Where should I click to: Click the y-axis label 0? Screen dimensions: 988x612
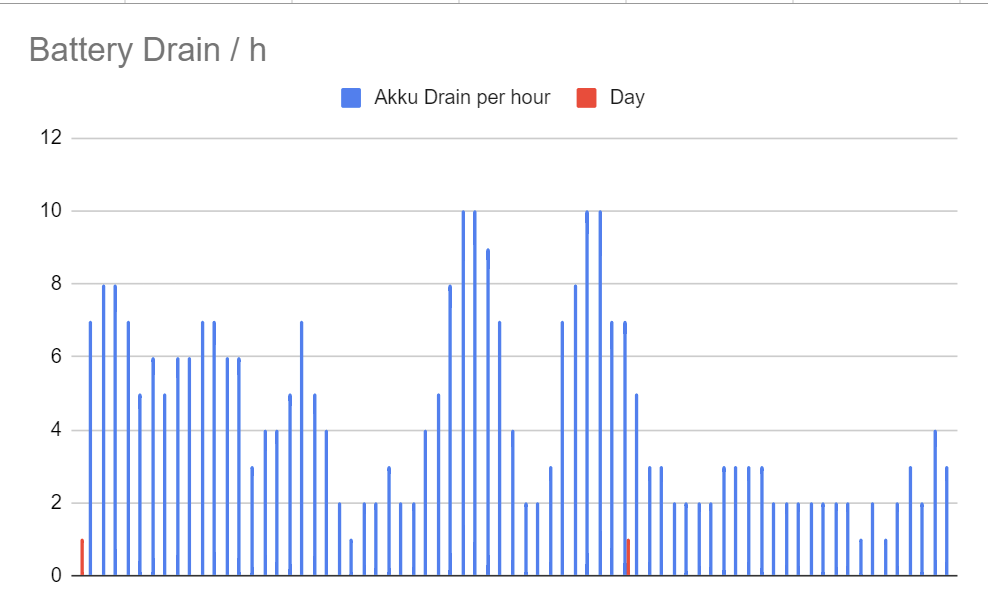[x=55, y=576]
